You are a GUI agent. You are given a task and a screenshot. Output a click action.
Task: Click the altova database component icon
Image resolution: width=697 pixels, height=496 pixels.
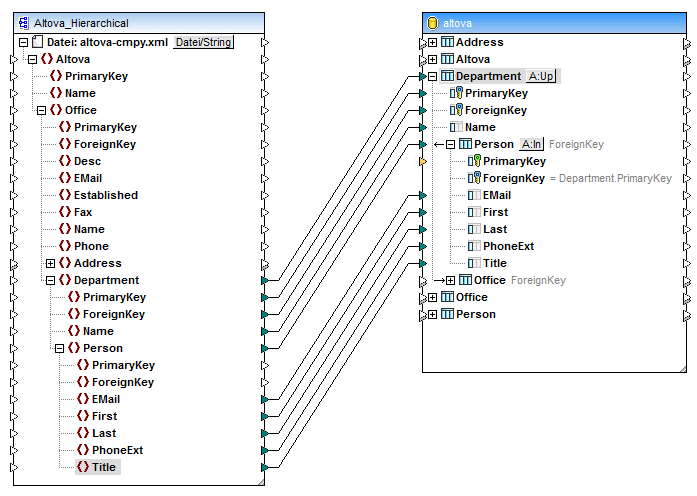pos(432,23)
